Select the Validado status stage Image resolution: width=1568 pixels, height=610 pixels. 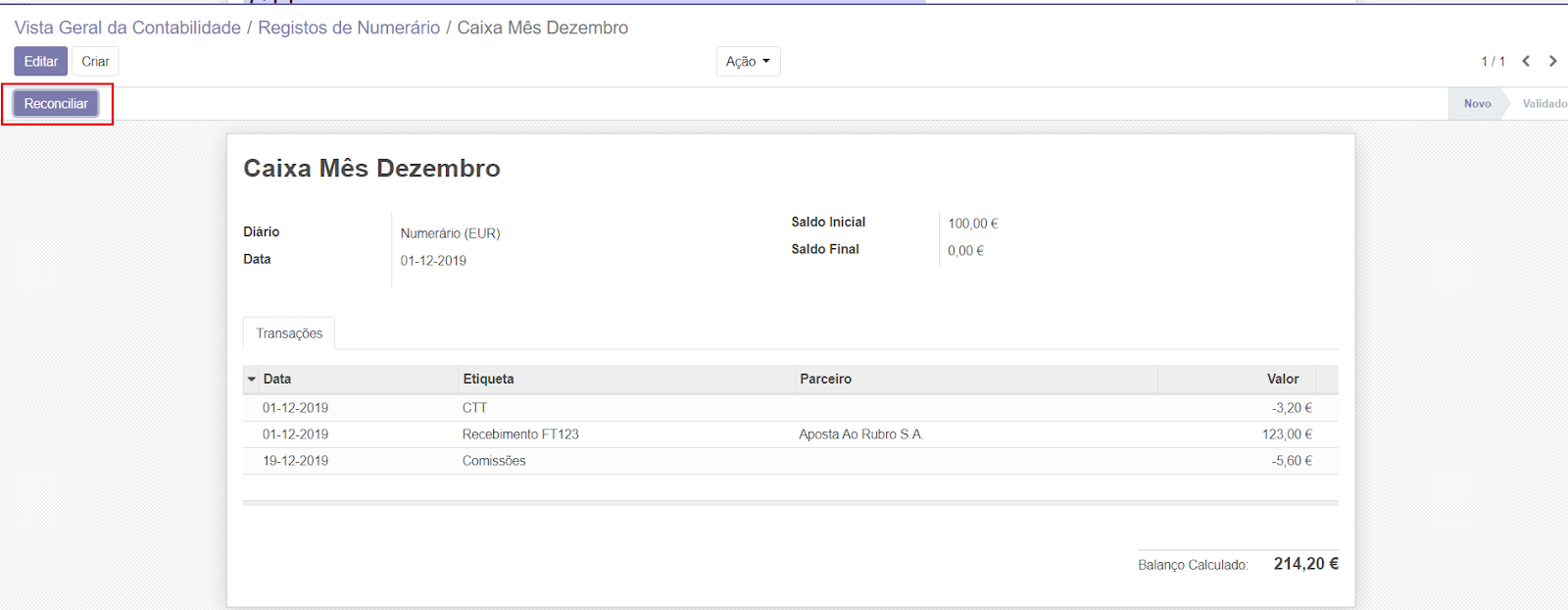tap(1543, 104)
